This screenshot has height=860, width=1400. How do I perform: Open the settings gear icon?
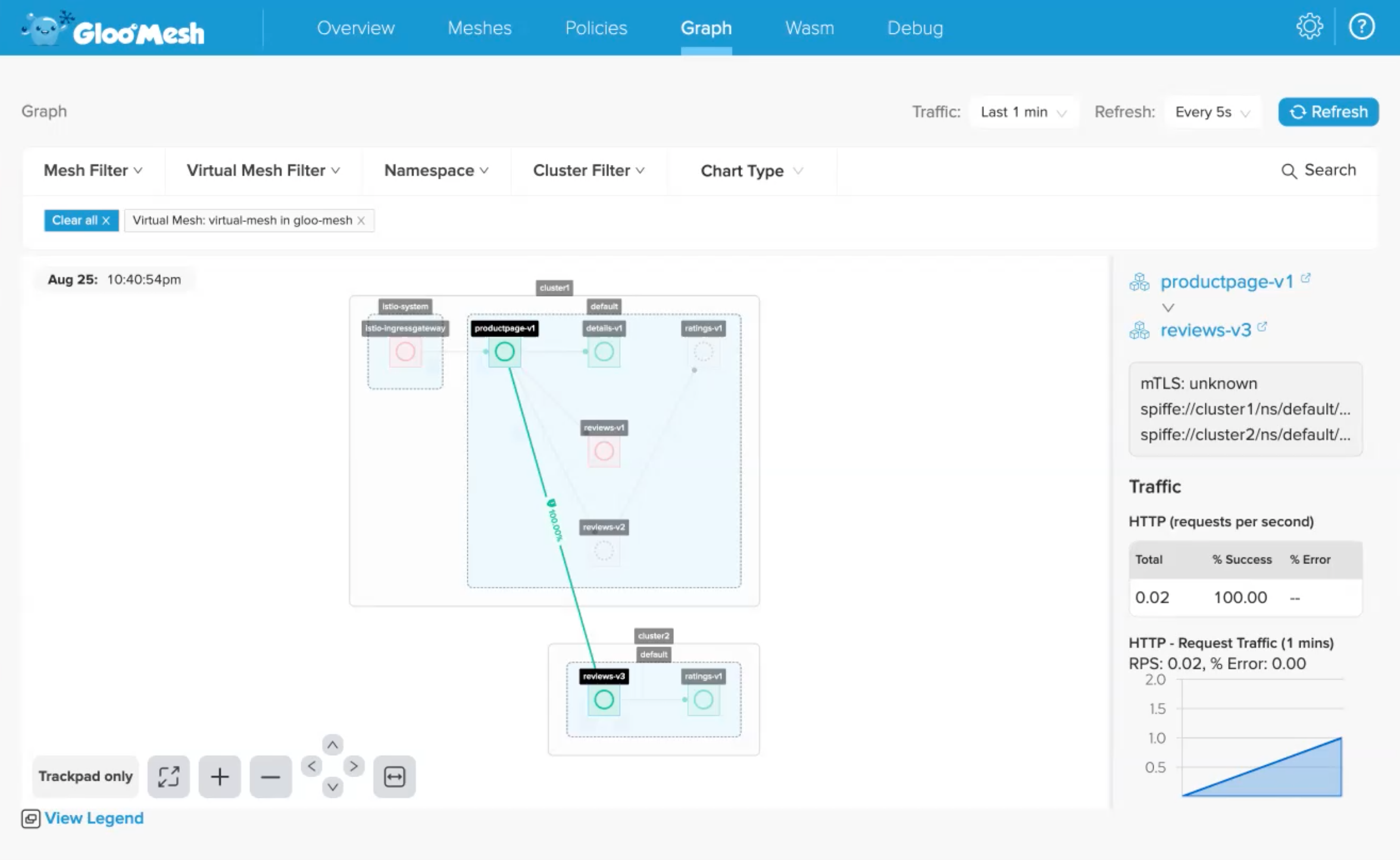click(1310, 27)
